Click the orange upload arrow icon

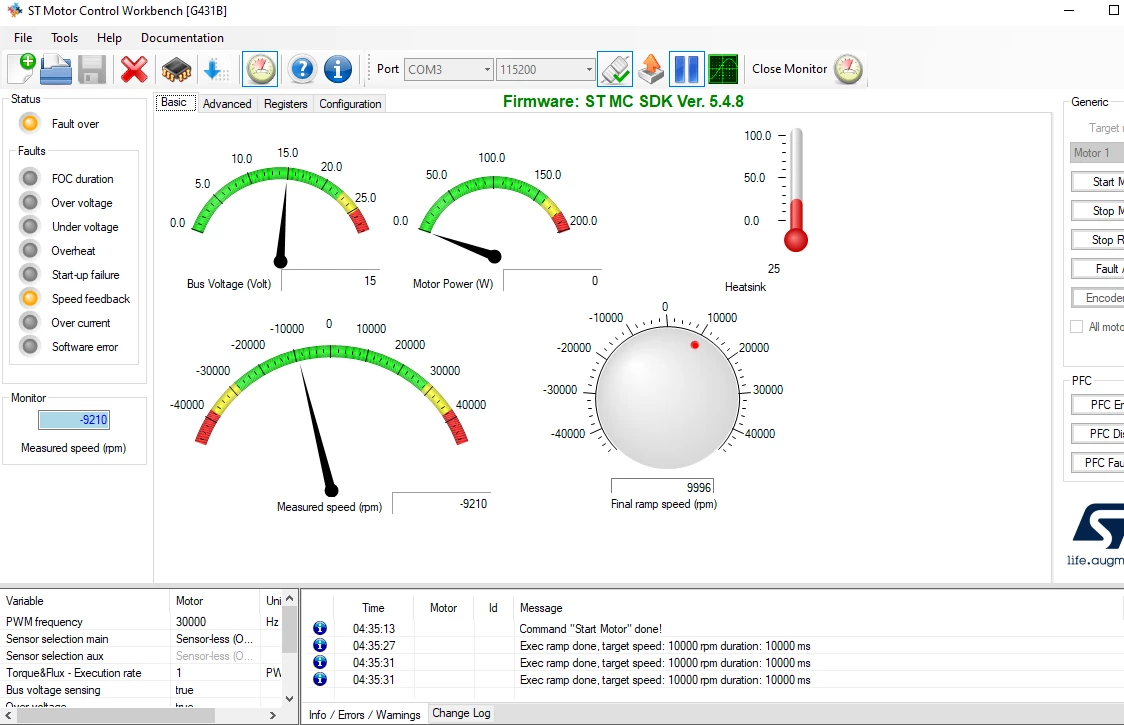(651, 70)
